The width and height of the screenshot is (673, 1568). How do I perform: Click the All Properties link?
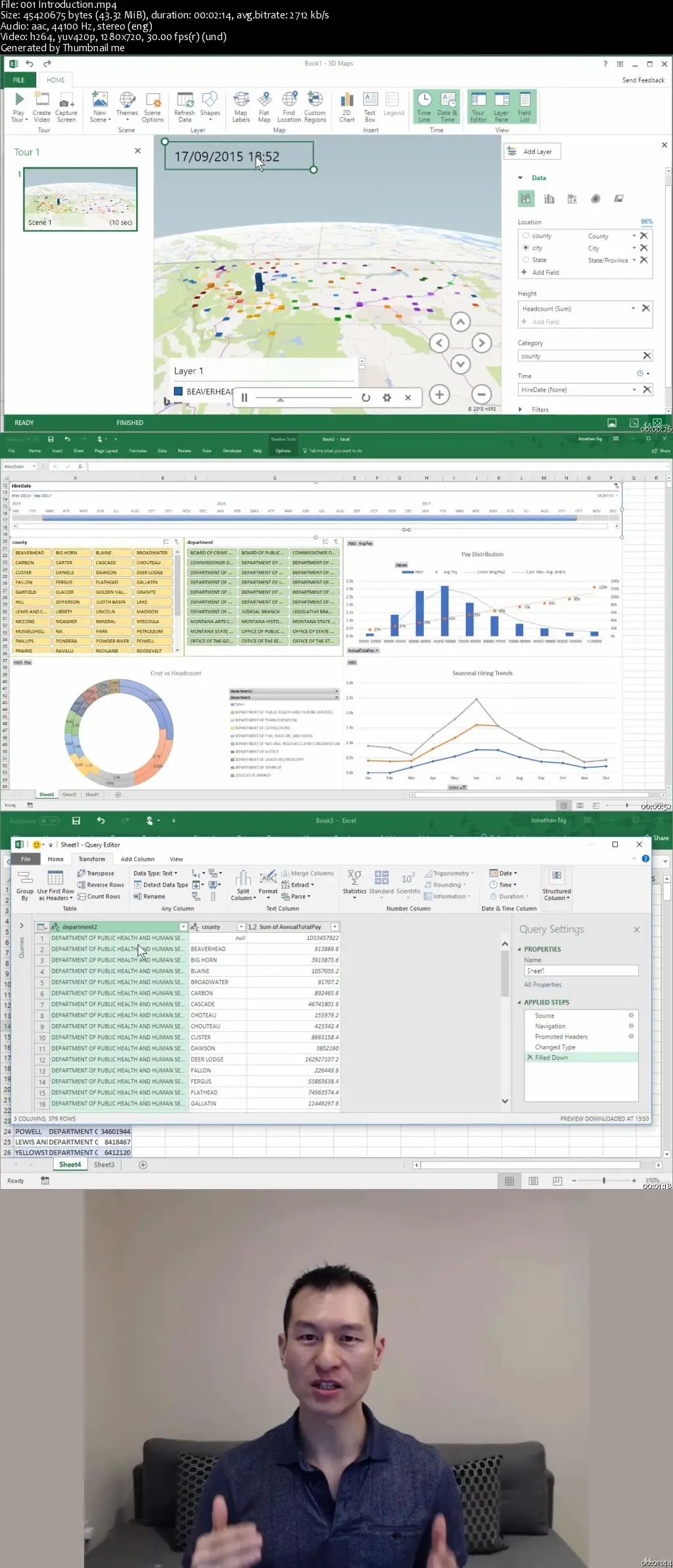click(543, 985)
